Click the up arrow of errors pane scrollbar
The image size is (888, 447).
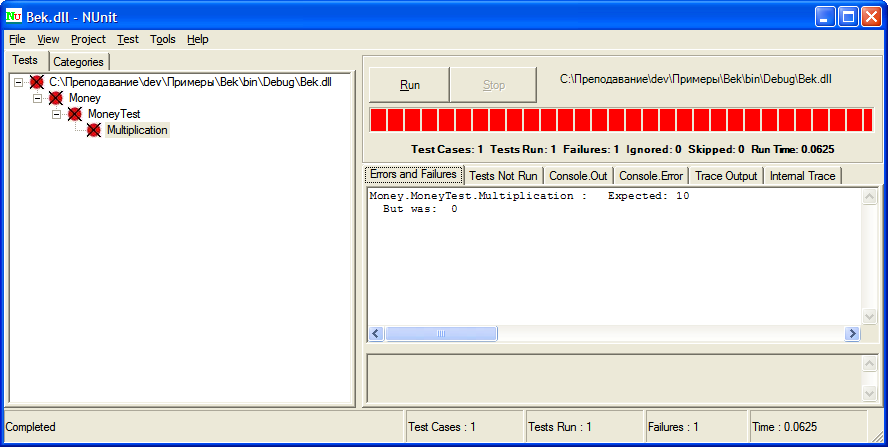(x=869, y=197)
